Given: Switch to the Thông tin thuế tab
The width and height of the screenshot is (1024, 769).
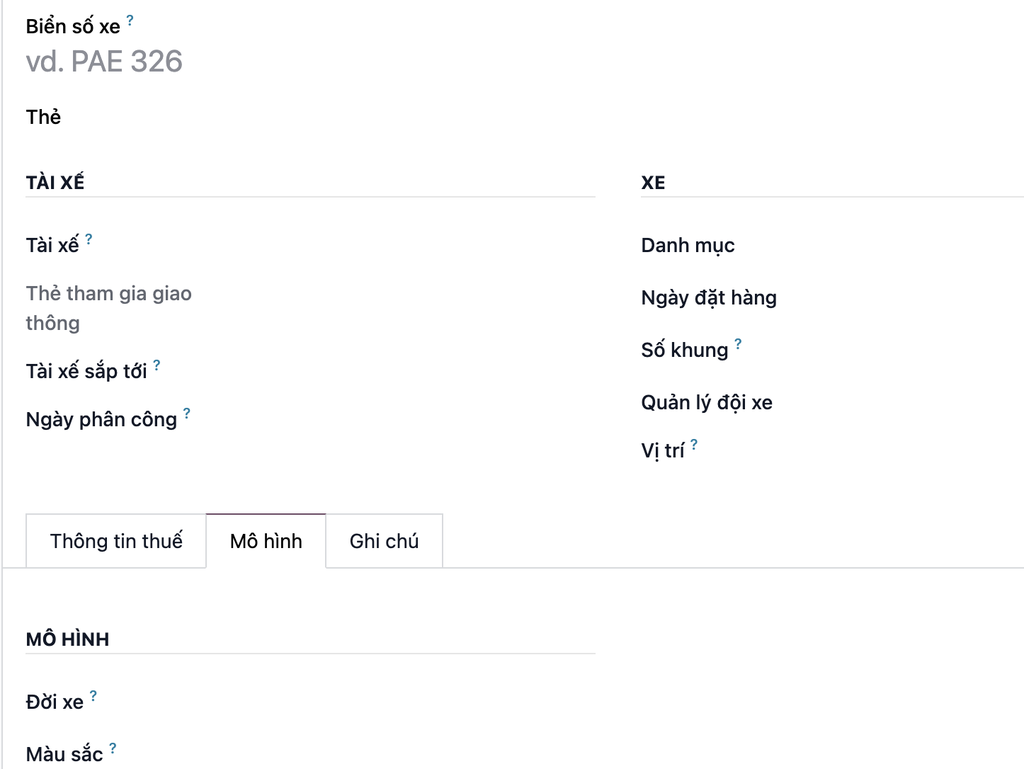Looking at the screenshot, I should click(116, 541).
